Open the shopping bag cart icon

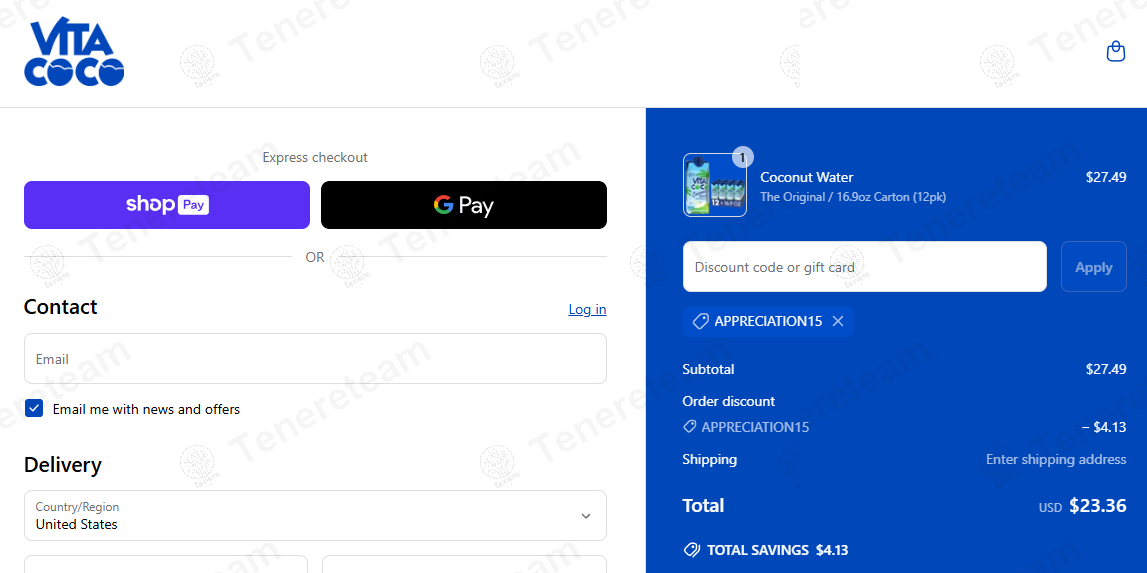pyautogui.click(x=1116, y=51)
